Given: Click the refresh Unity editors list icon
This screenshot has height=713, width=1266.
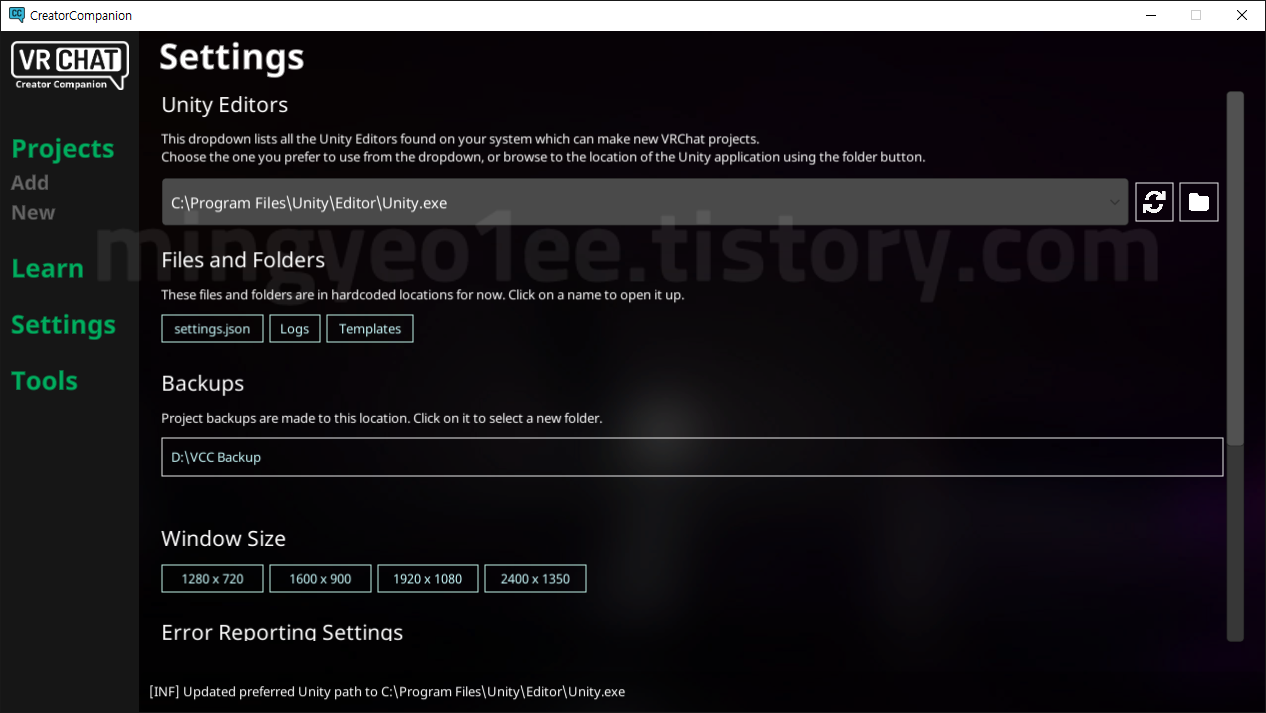Looking at the screenshot, I should (x=1154, y=202).
